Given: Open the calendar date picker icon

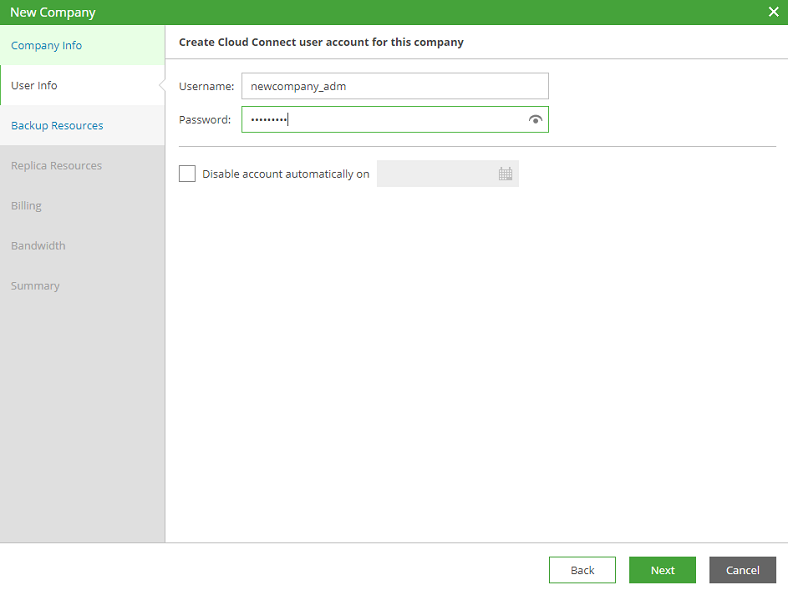Looking at the screenshot, I should 506,174.
